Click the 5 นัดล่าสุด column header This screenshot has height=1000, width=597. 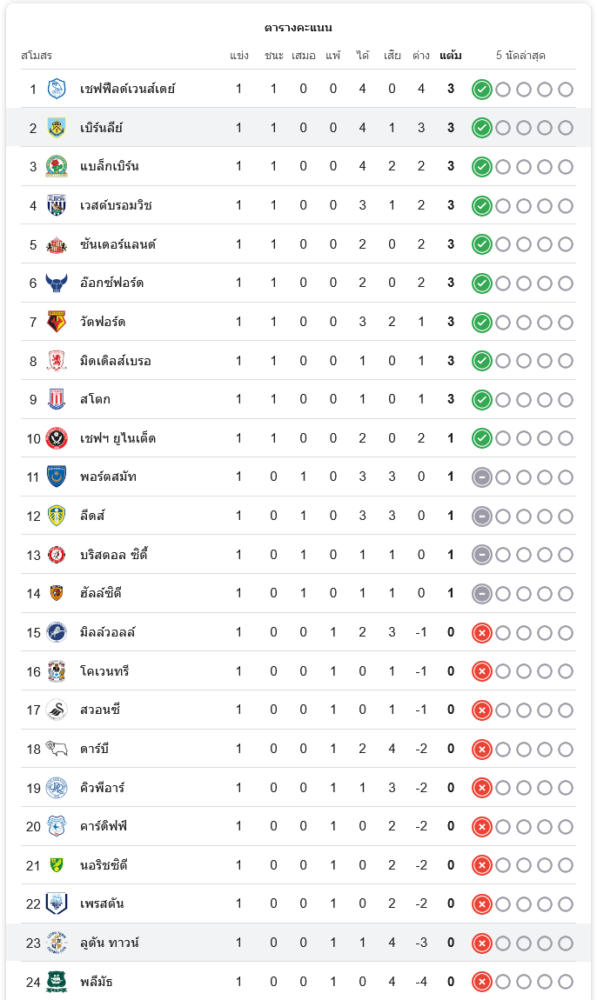click(x=521, y=55)
